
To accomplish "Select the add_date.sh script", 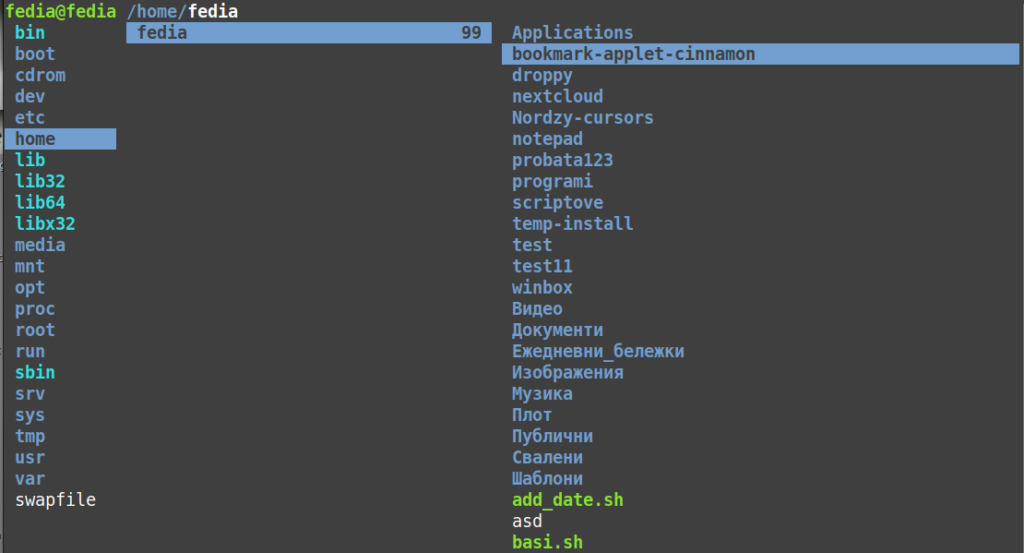I will point(568,500).
